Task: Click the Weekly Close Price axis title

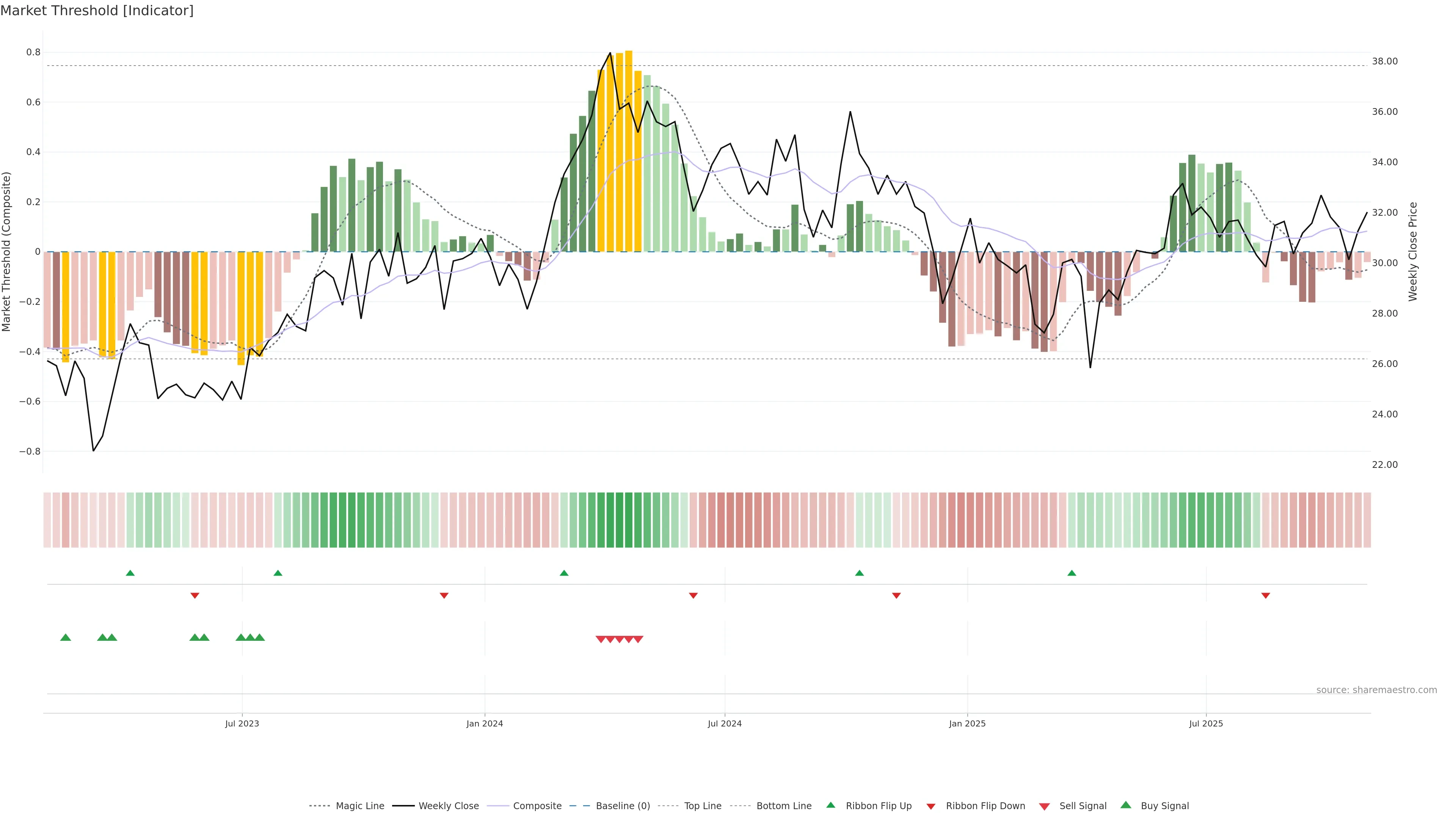Action: click(1413, 251)
